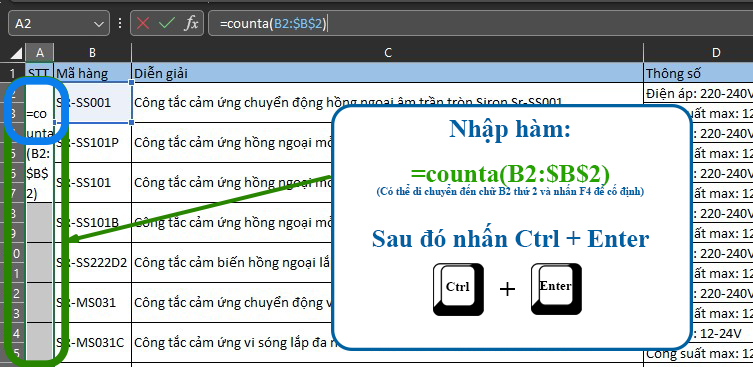Viewport: 753px width, 367px height.
Task: Open the Name Box dropdown arrow
Action: click(x=99, y=24)
